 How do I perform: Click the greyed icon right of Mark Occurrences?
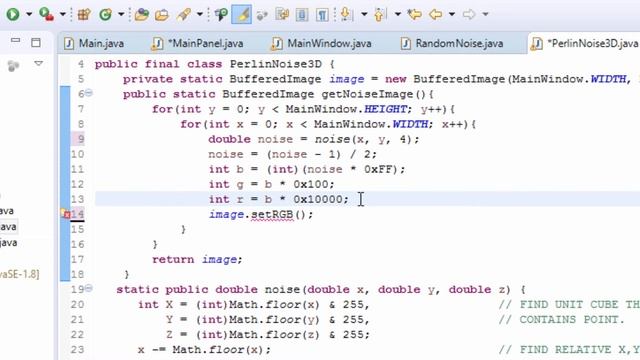pyautogui.click(x=262, y=15)
